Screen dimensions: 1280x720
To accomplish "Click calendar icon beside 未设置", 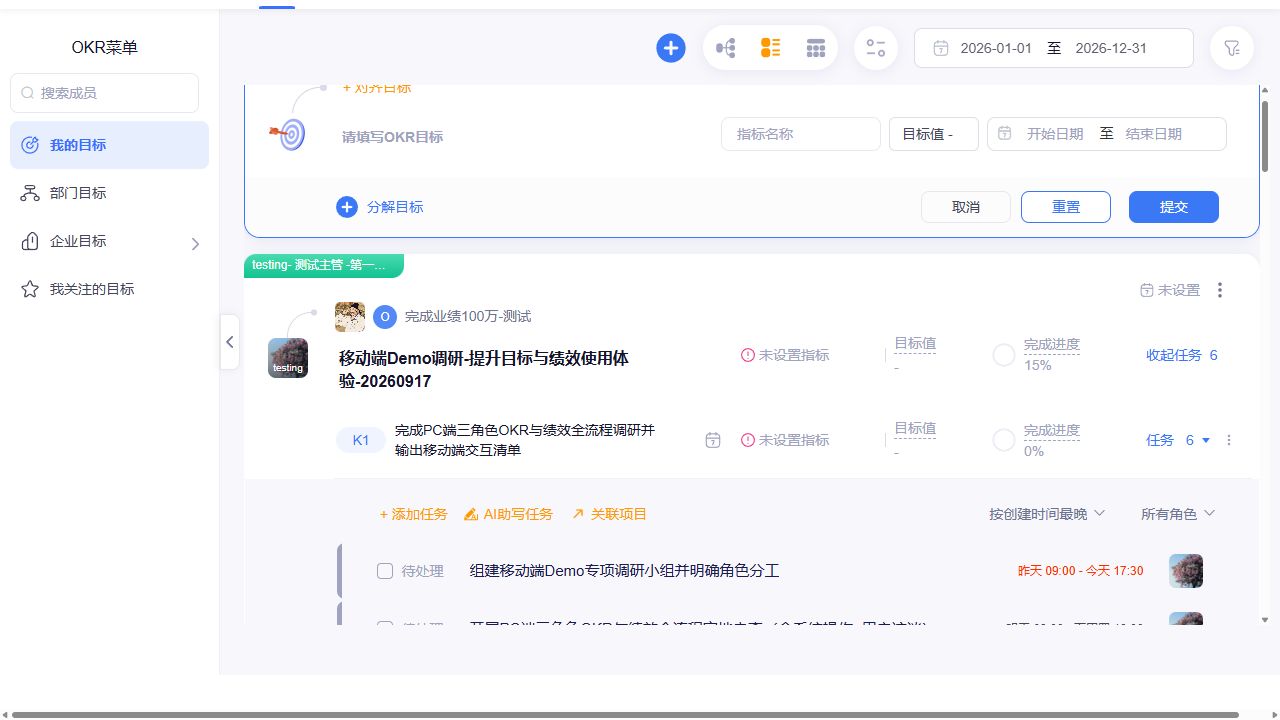I will (x=1147, y=290).
